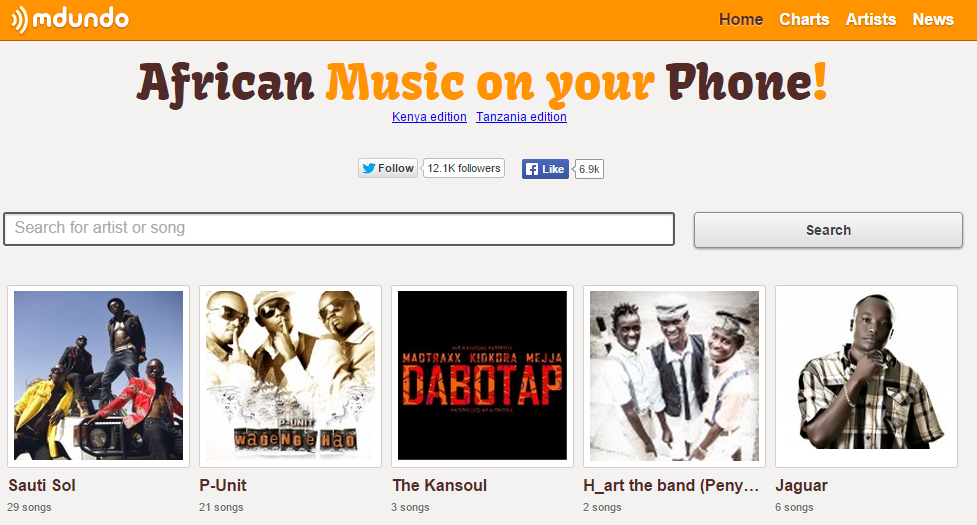Click the Search button
977x525 pixels.
pos(828,230)
